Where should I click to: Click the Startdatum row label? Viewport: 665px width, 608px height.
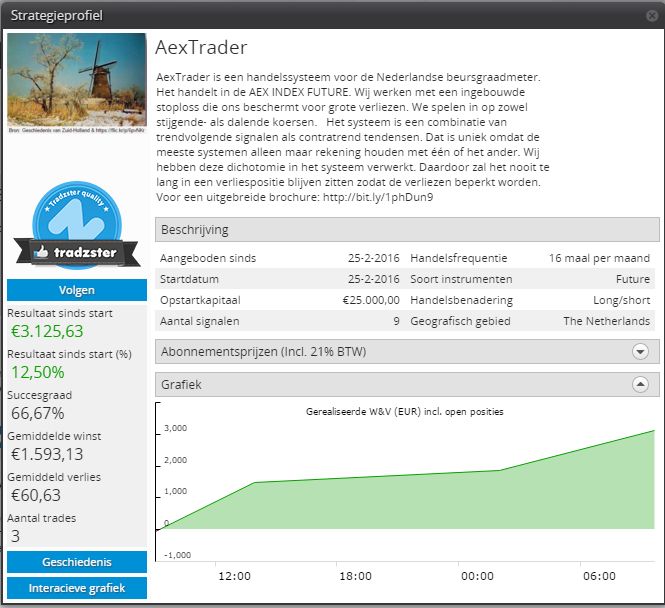click(x=189, y=279)
